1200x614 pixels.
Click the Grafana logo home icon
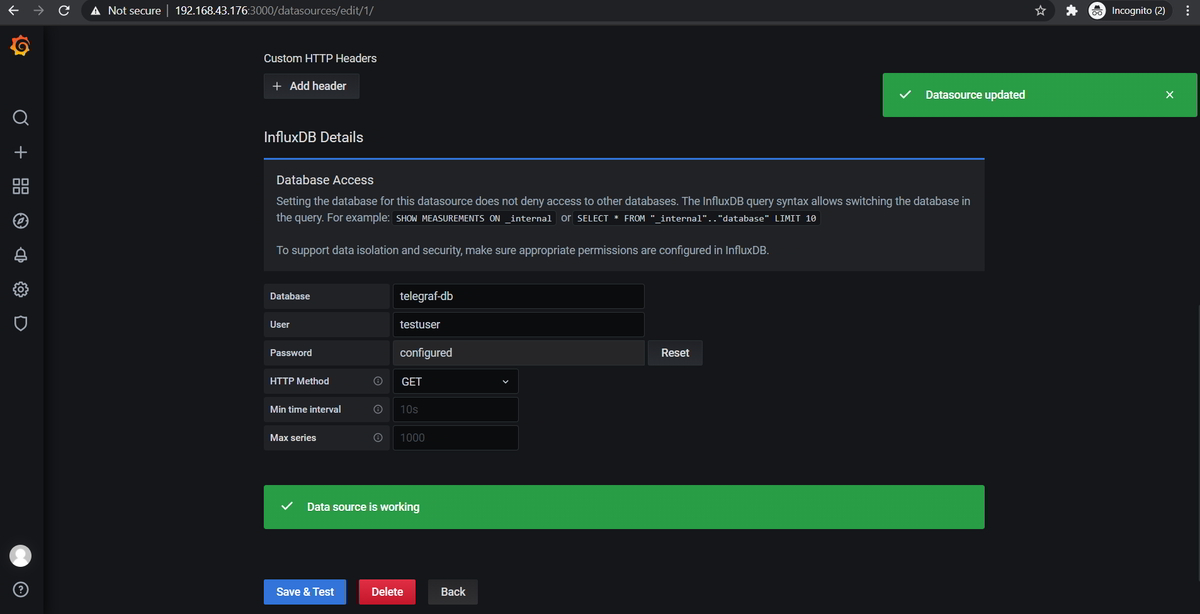tap(20, 46)
